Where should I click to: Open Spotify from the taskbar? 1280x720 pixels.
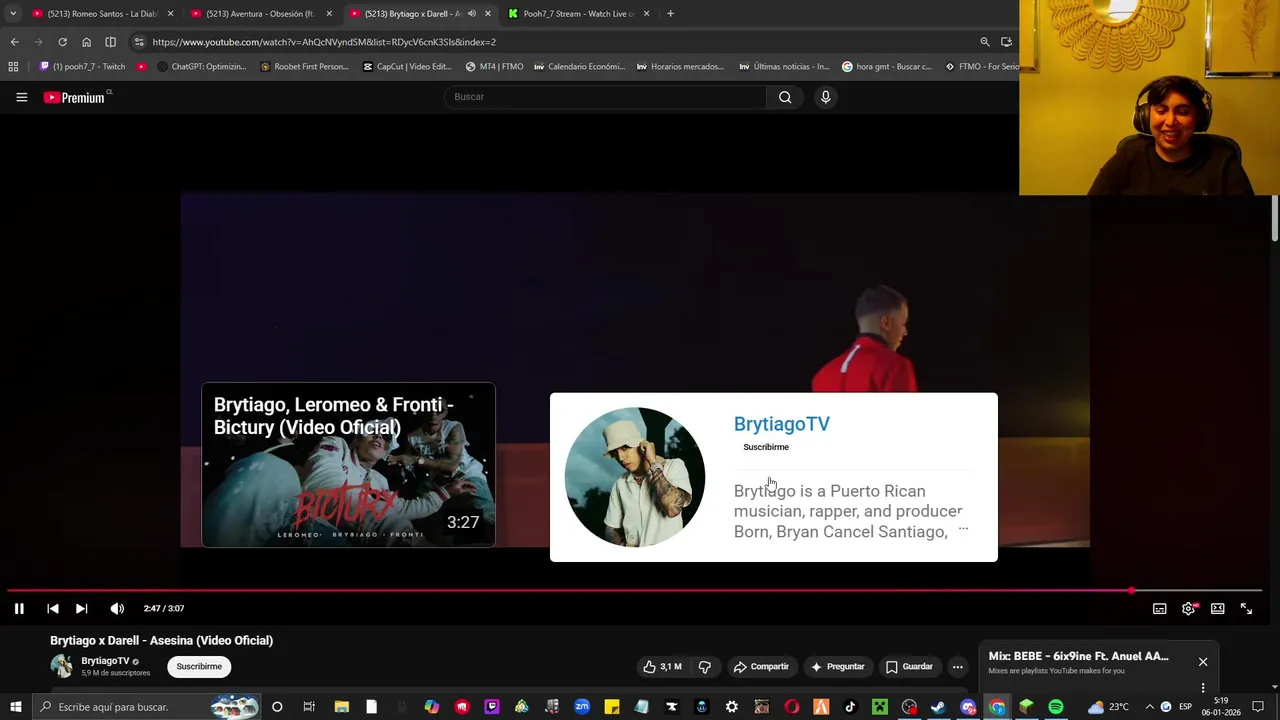[x=1056, y=707]
